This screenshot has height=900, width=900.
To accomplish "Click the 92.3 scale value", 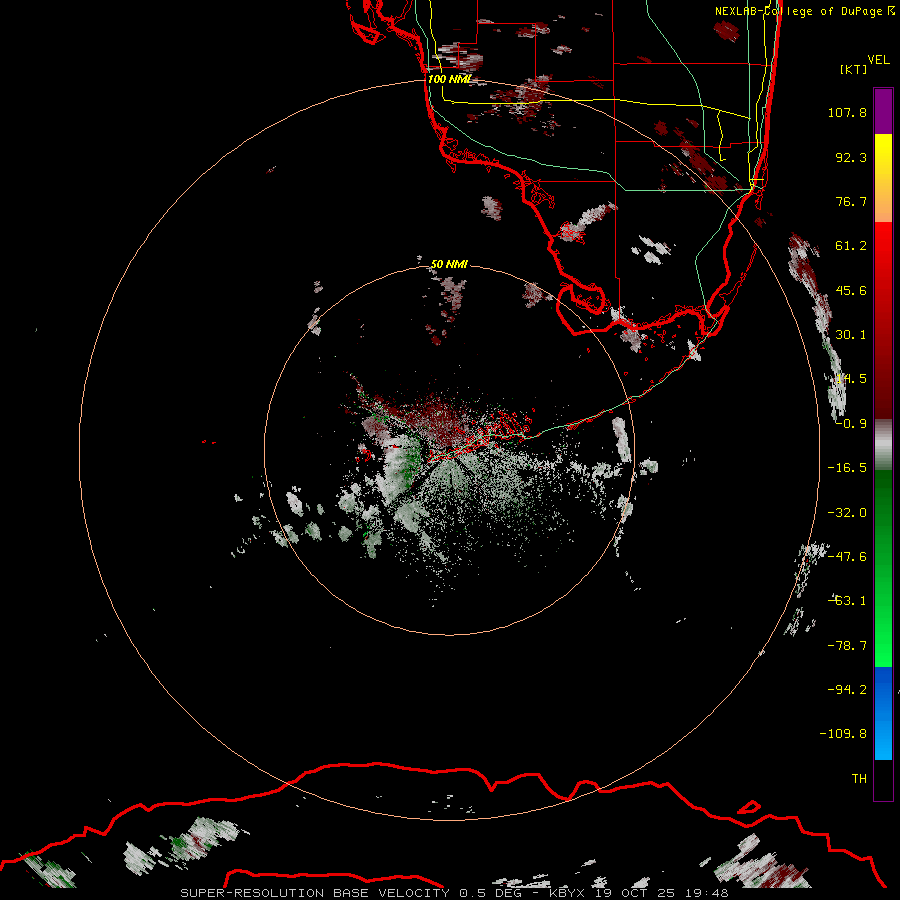I will tap(851, 157).
